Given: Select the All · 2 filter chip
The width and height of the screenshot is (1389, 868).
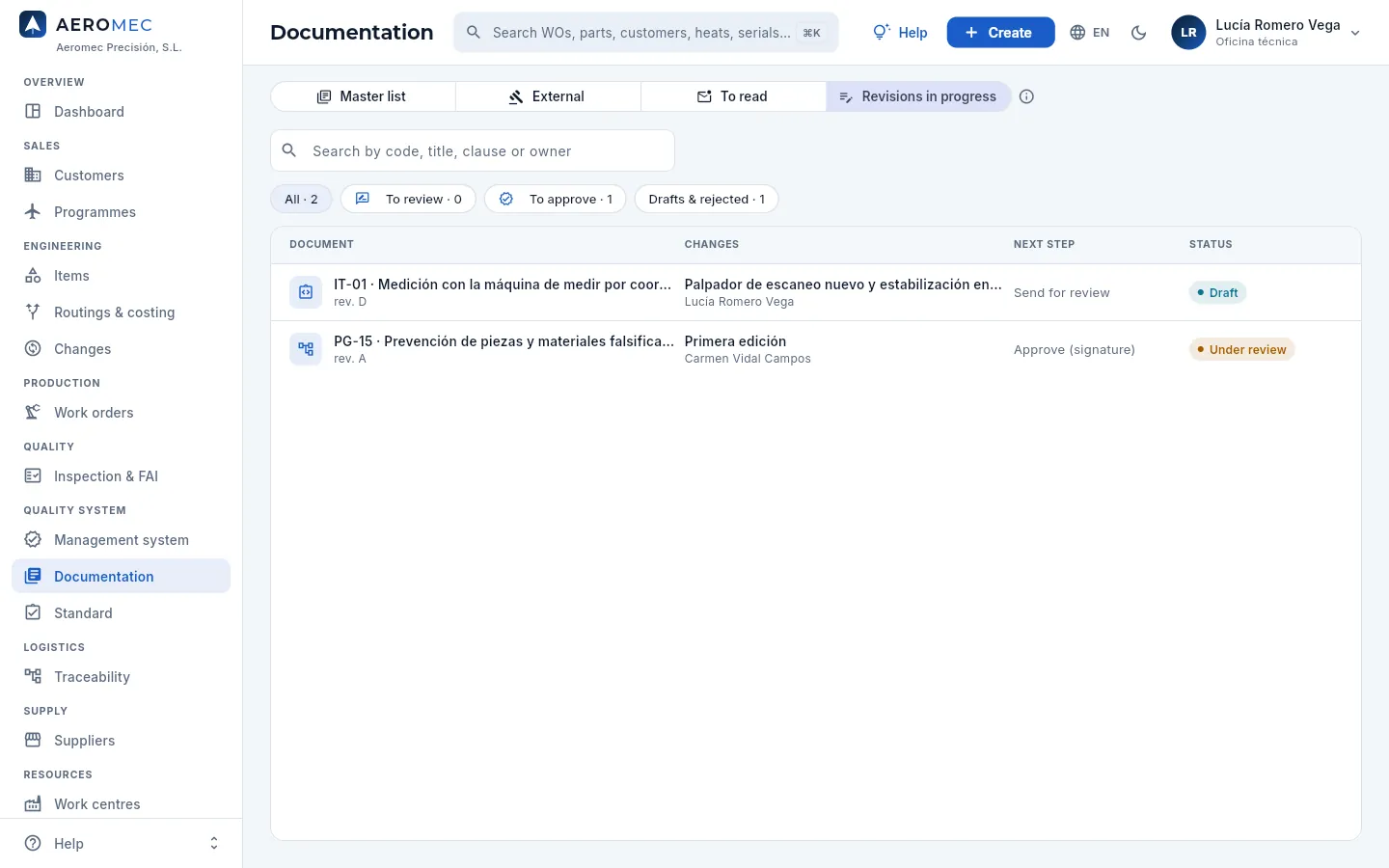Looking at the screenshot, I should [x=301, y=200].
